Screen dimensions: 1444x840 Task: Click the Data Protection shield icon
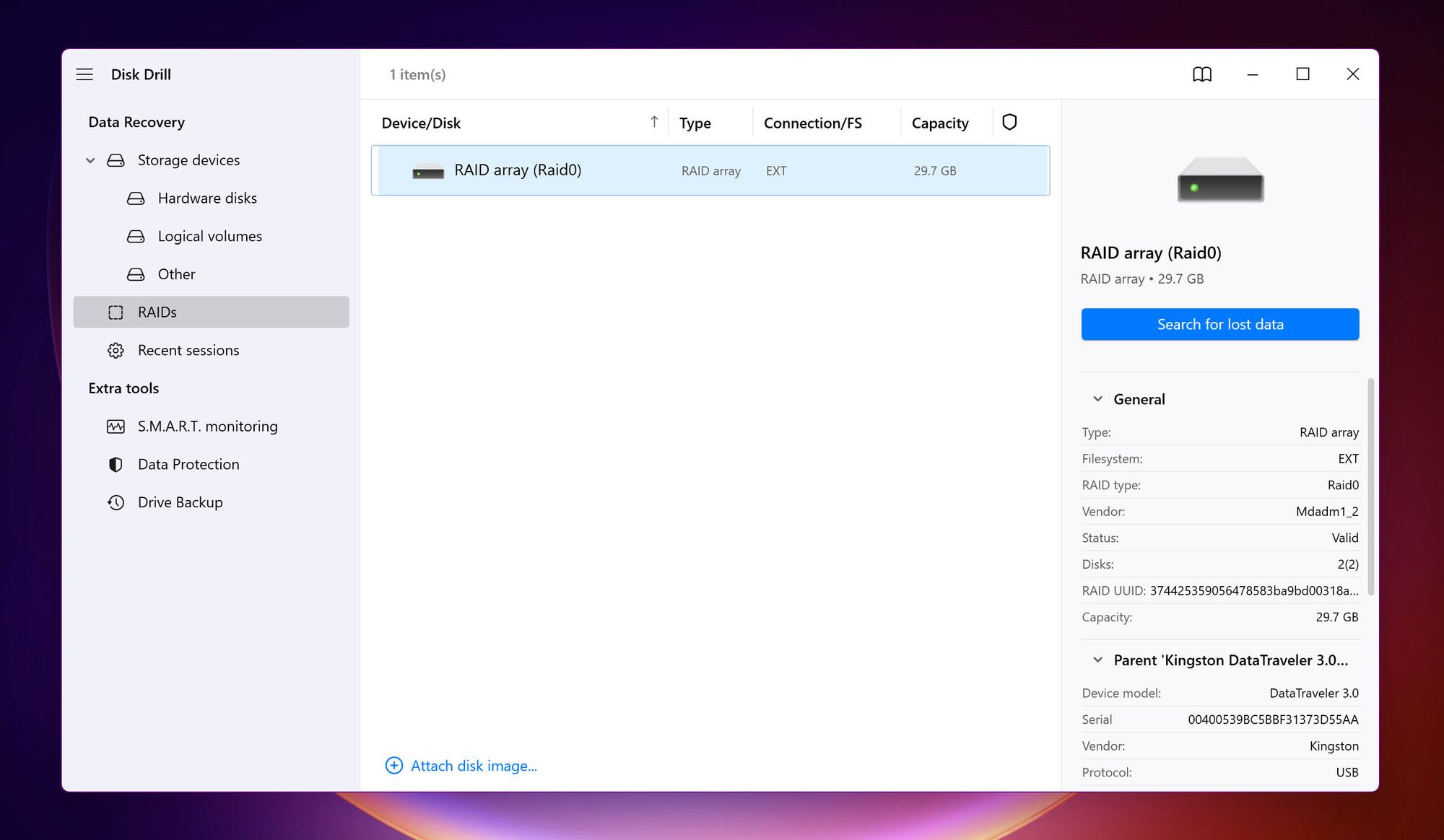116,464
